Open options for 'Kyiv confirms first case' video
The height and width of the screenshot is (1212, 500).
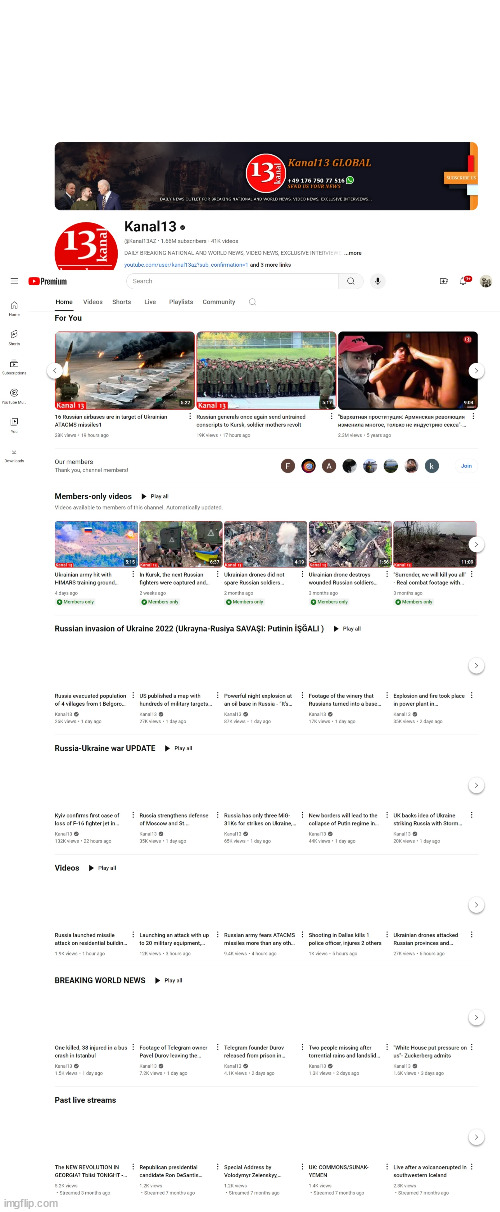pos(131,817)
